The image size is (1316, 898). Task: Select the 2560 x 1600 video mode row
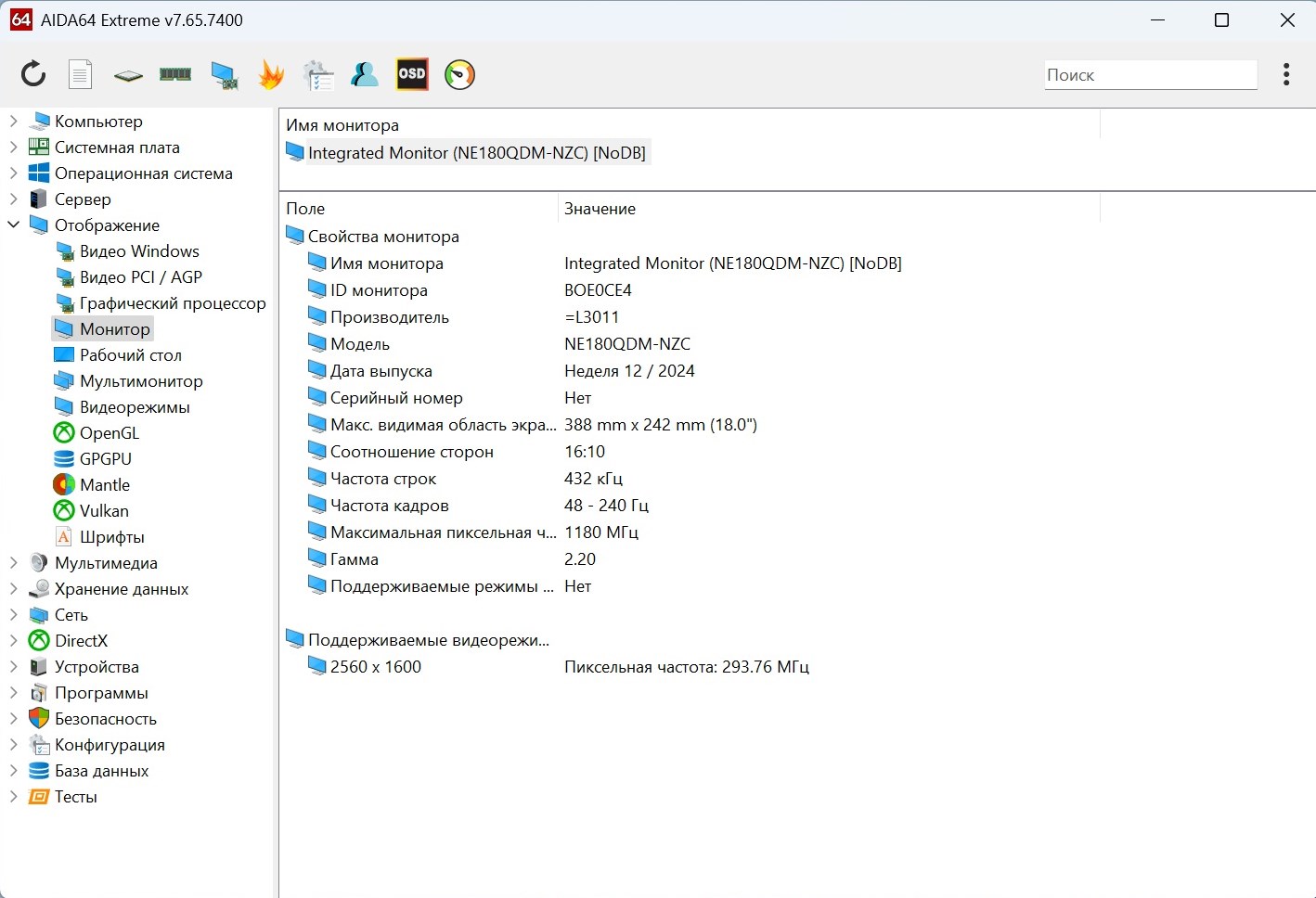(x=375, y=667)
